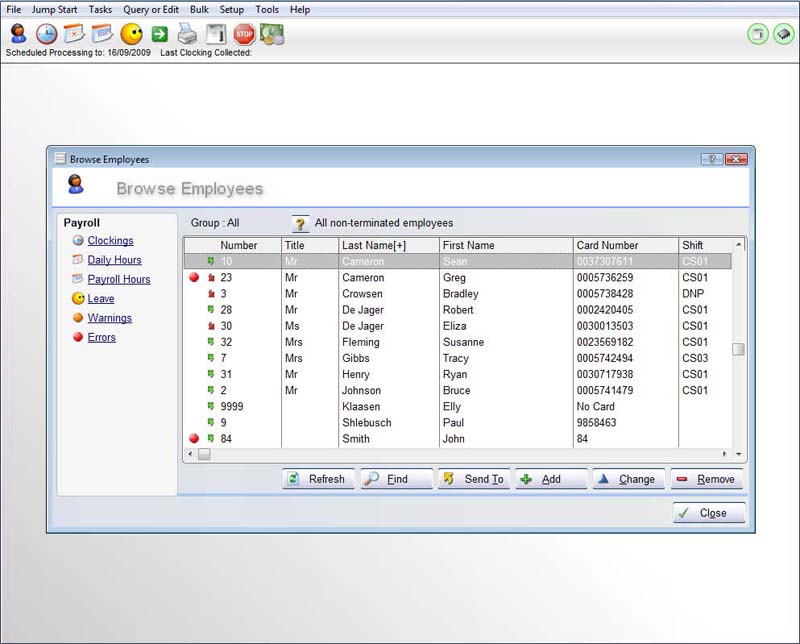
Task: Go to the Warnings link in Payroll
Action: pyautogui.click(x=109, y=318)
